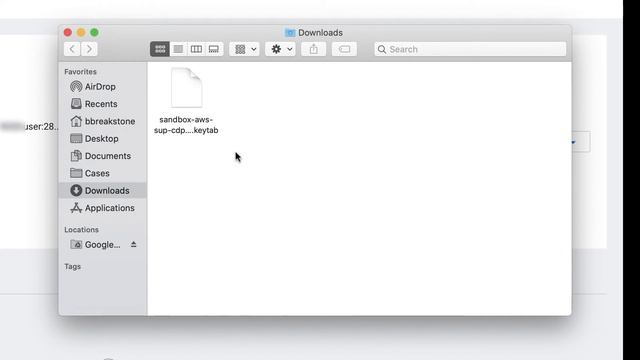Open the group-by arrangement dropdown
The width and height of the screenshot is (640, 360).
245,49
